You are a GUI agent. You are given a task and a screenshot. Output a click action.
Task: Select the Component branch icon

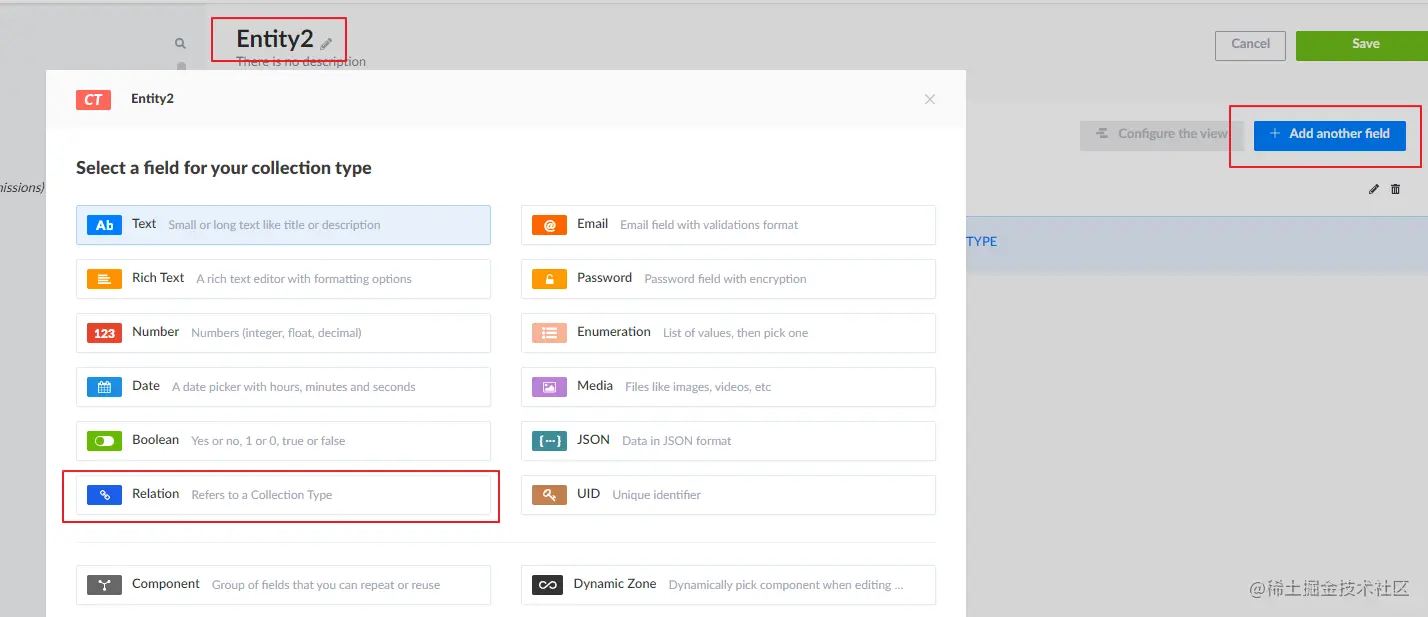pos(104,585)
